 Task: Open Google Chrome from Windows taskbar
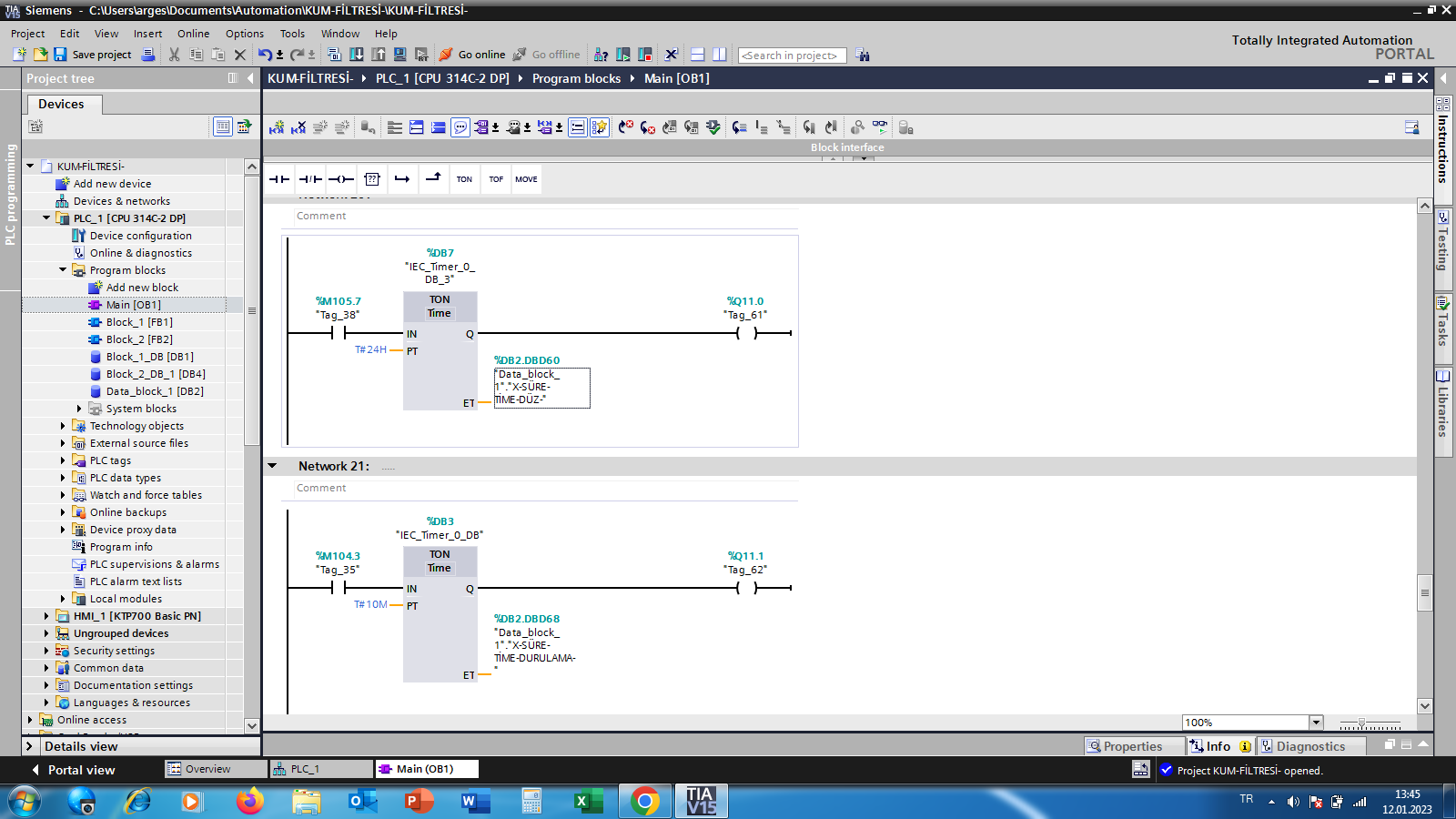(644, 802)
